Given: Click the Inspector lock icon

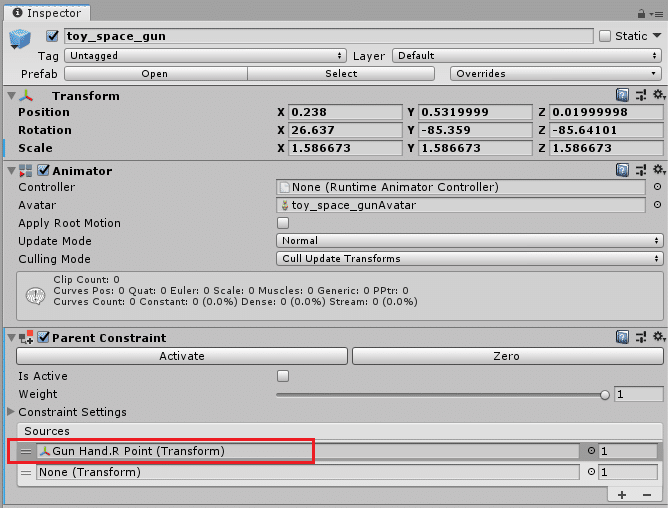Looking at the screenshot, I should pyautogui.click(x=641, y=14).
